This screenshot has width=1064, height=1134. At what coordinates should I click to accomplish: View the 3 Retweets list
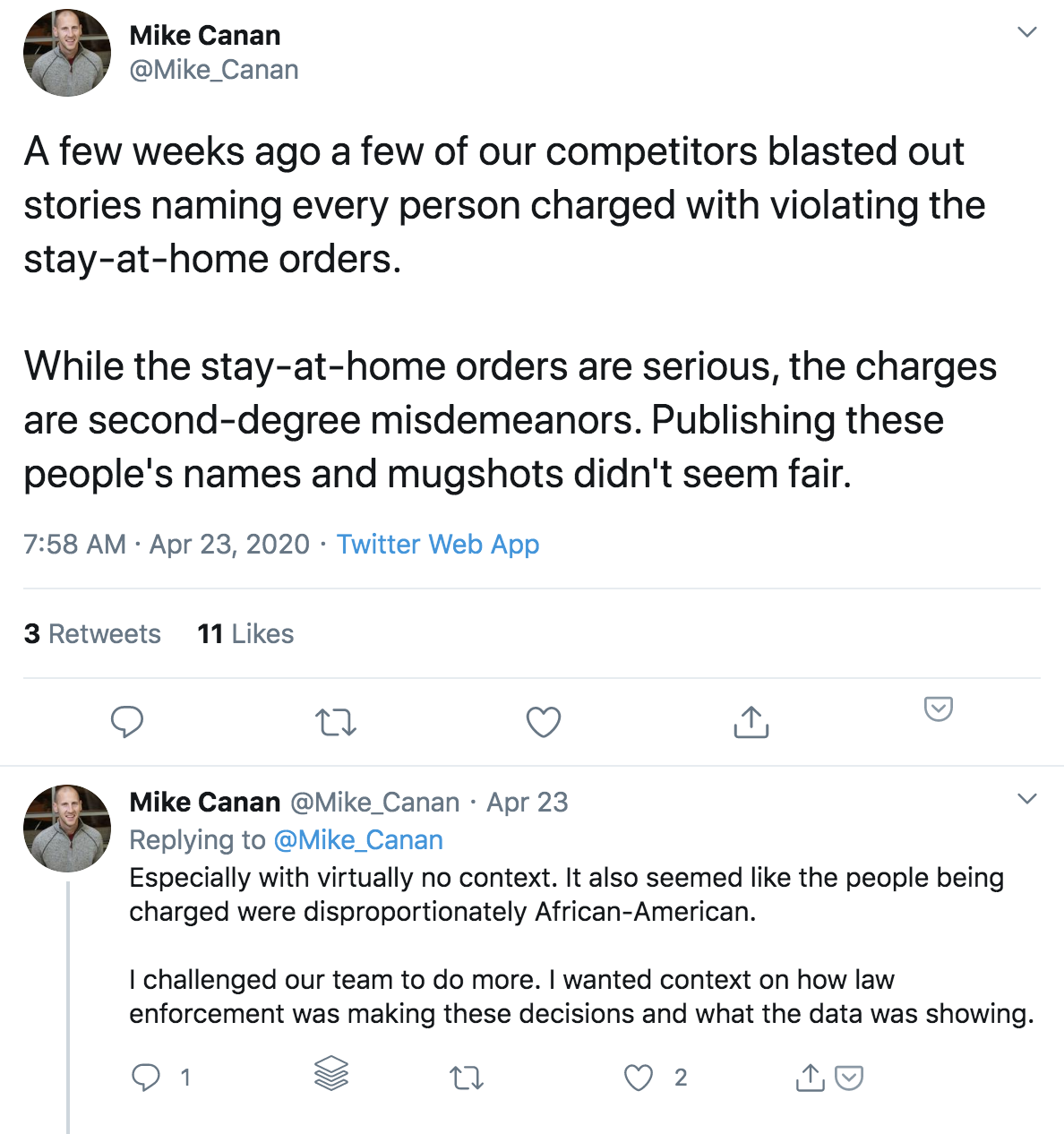click(x=92, y=634)
